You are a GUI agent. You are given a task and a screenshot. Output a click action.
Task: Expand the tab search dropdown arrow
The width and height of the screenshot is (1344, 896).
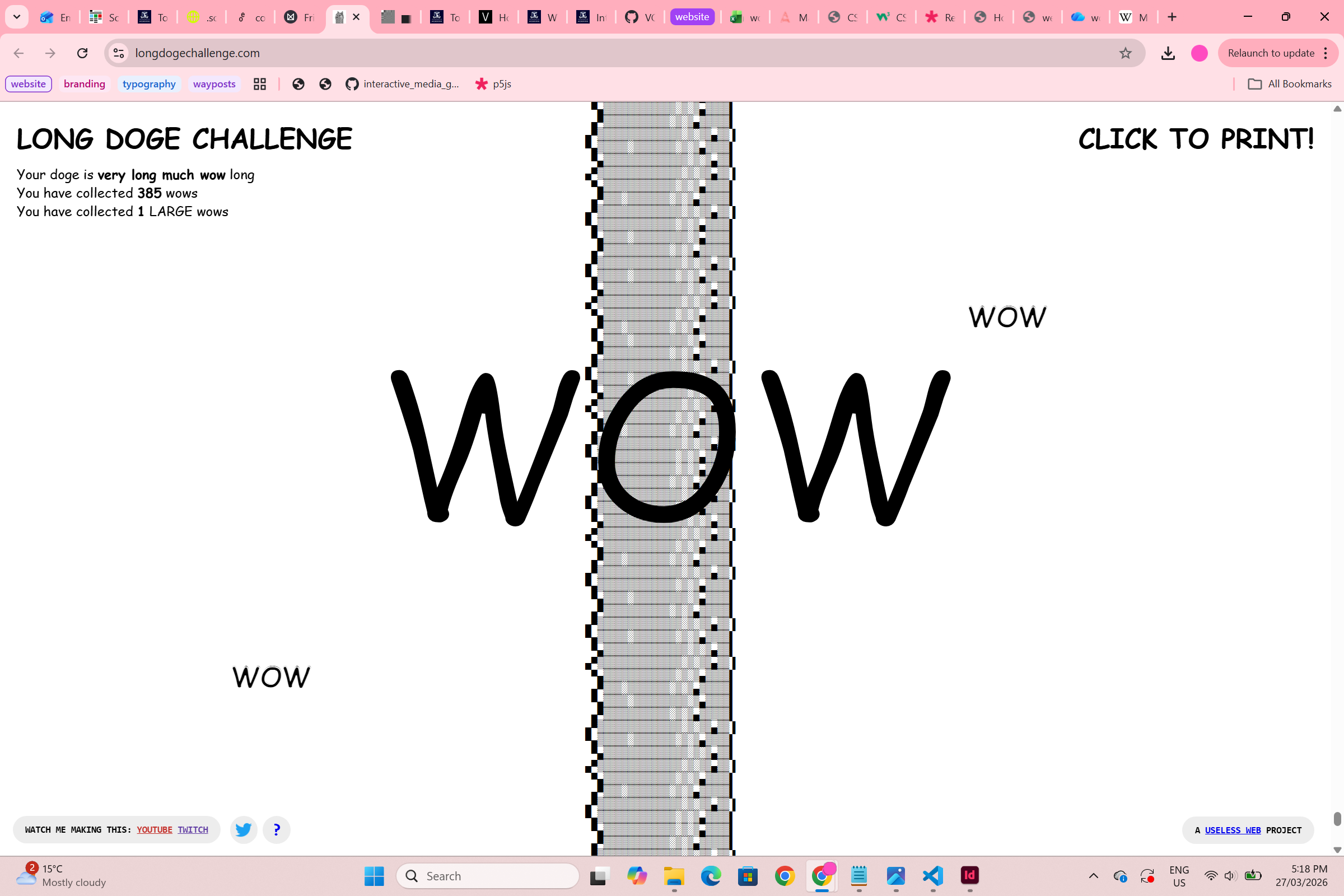(17, 17)
